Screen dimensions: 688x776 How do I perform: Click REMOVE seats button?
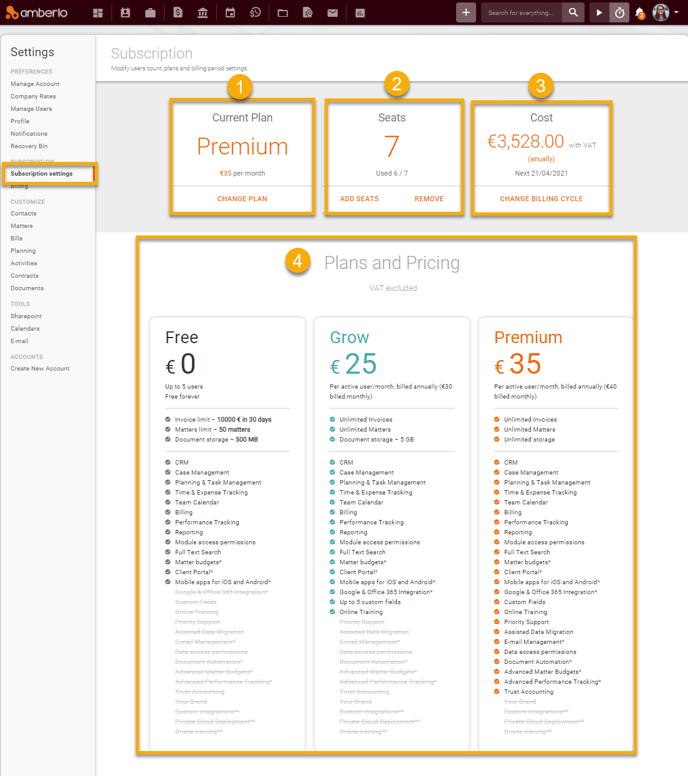click(x=429, y=199)
